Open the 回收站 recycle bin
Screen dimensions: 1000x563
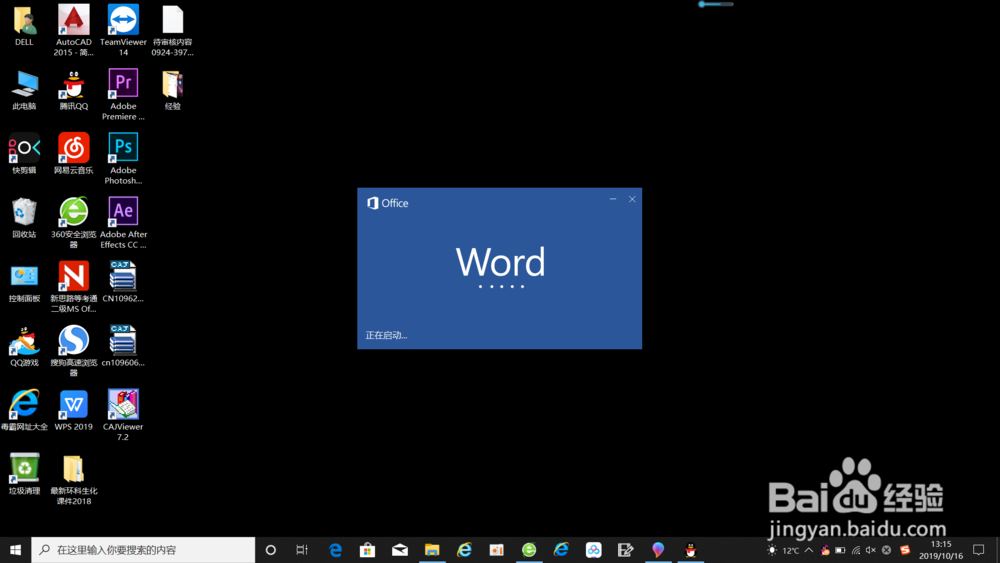click(x=24, y=218)
